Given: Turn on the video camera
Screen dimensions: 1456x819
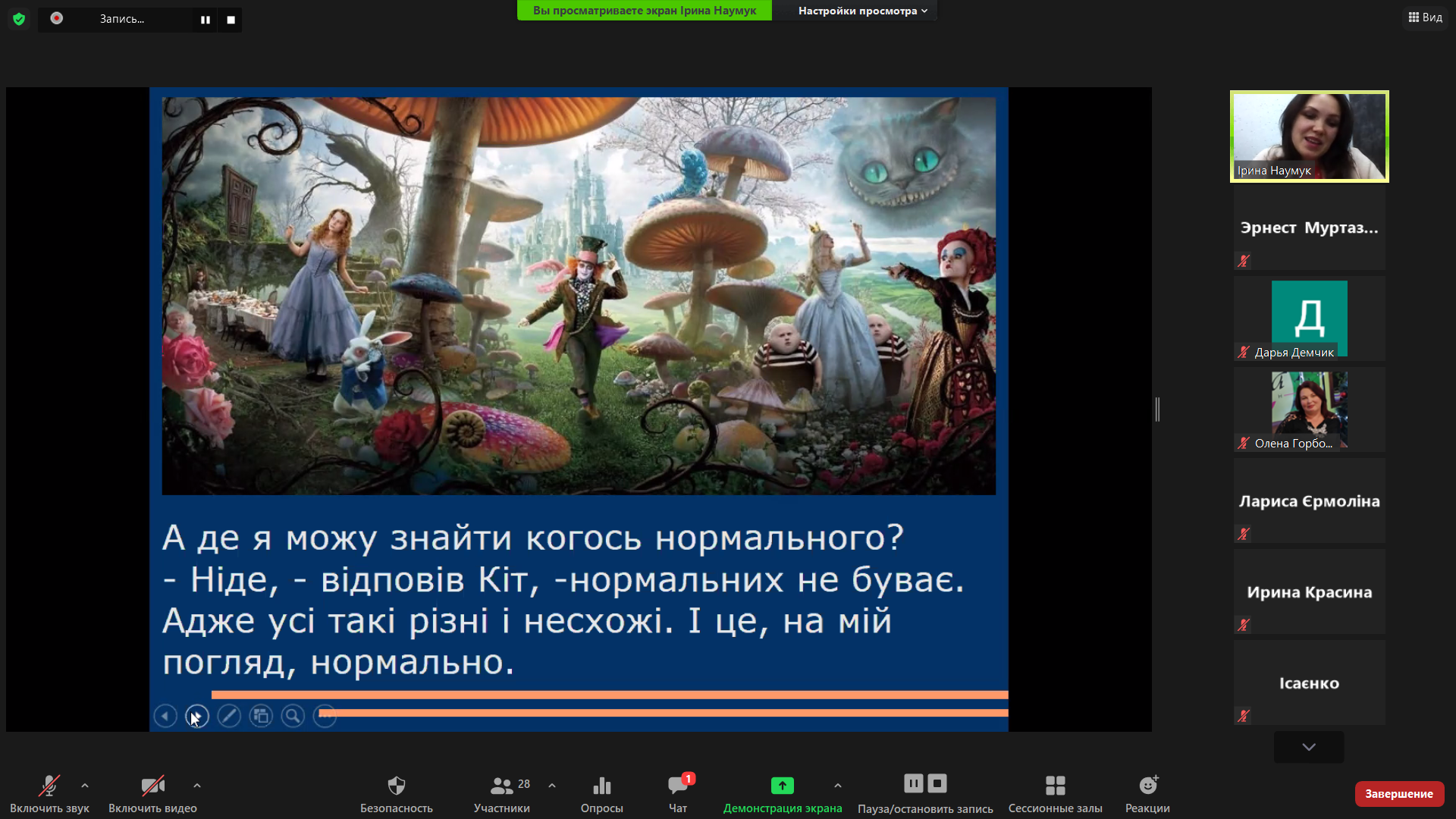Looking at the screenshot, I should (x=152, y=786).
